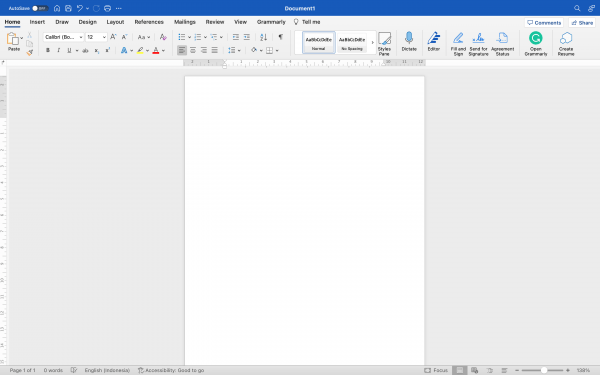The width and height of the screenshot is (600, 375).
Task: Switch to the Layout tab
Action: [115, 22]
